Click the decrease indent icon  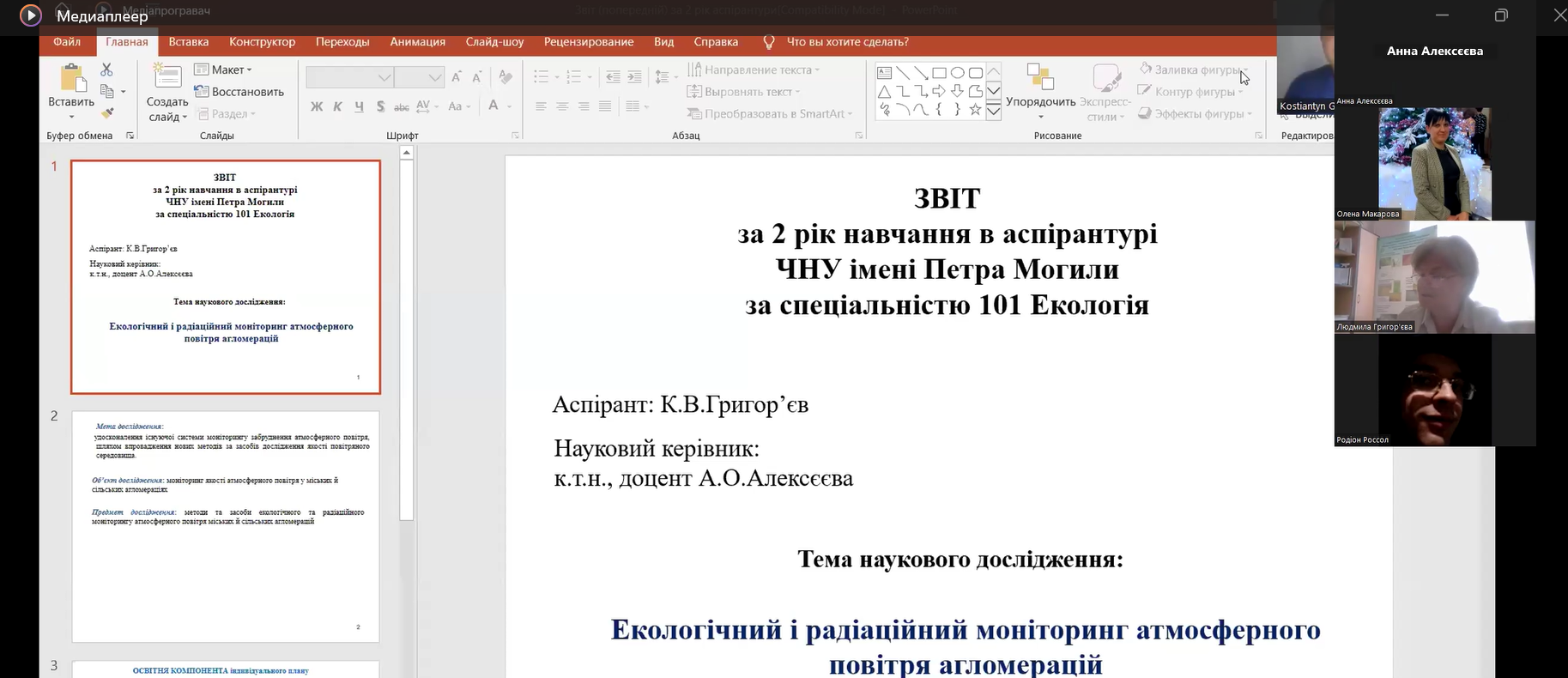613,77
